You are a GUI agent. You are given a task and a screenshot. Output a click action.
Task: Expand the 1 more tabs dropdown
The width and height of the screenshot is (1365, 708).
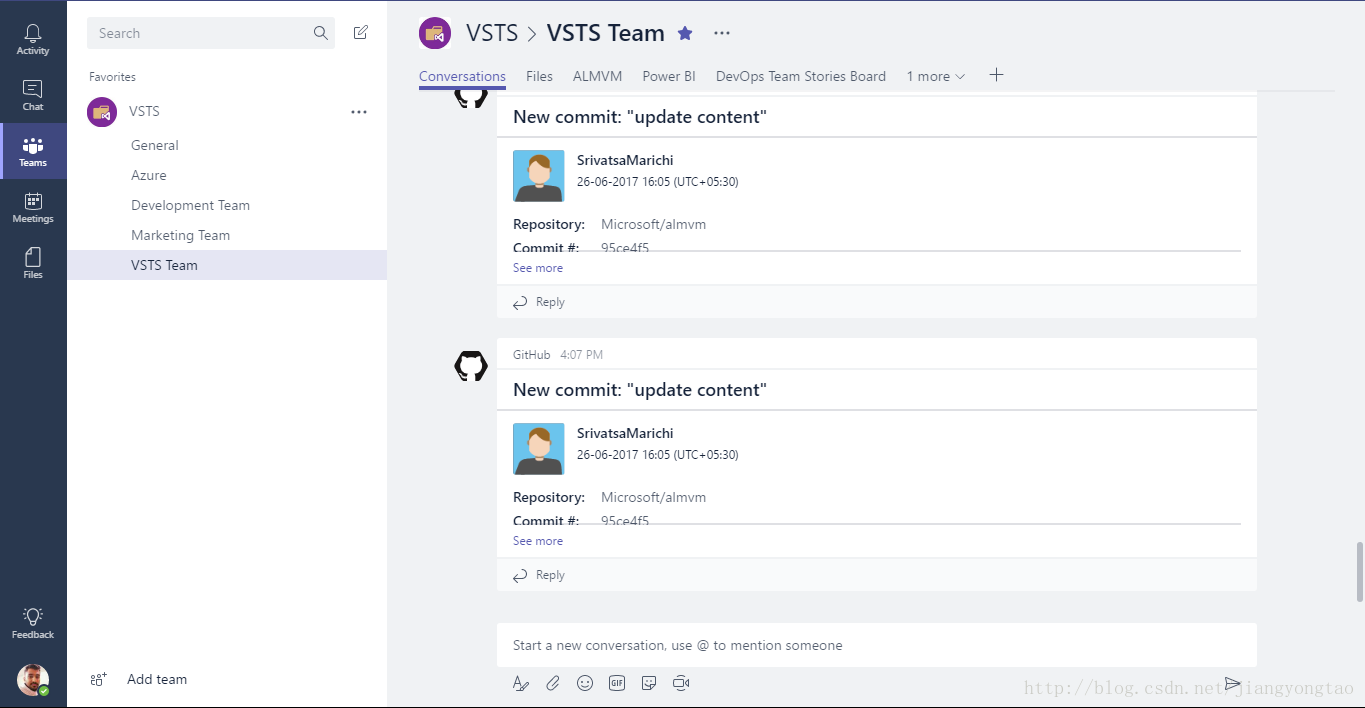point(935,76)
